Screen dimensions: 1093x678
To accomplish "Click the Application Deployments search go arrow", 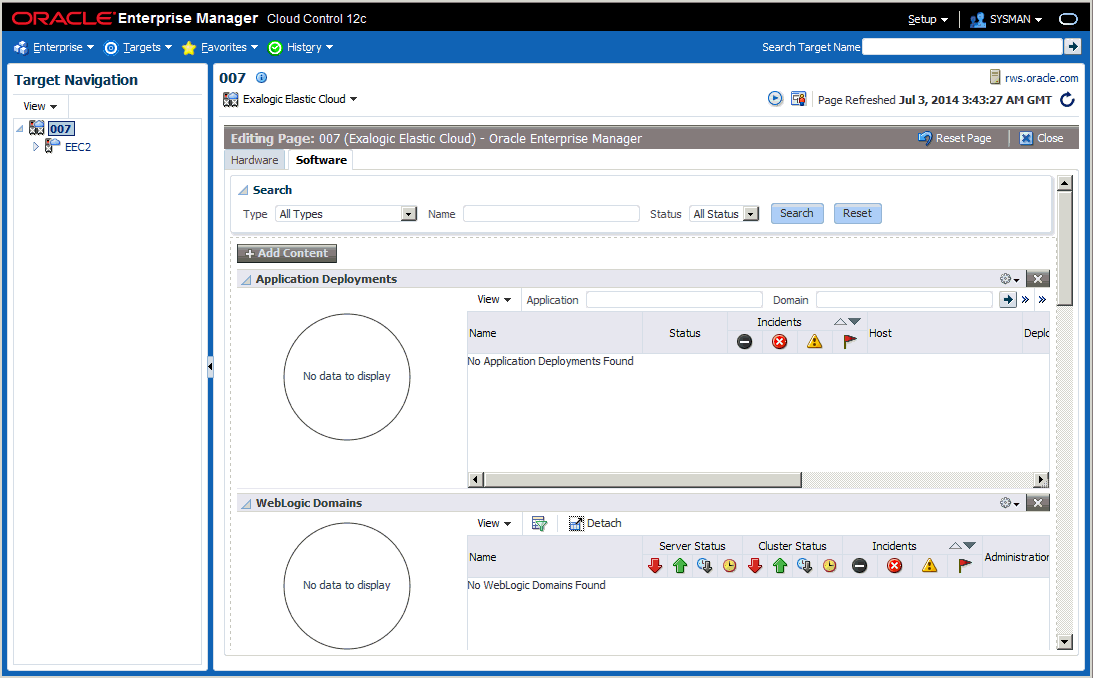I will tap(1008, 300).
